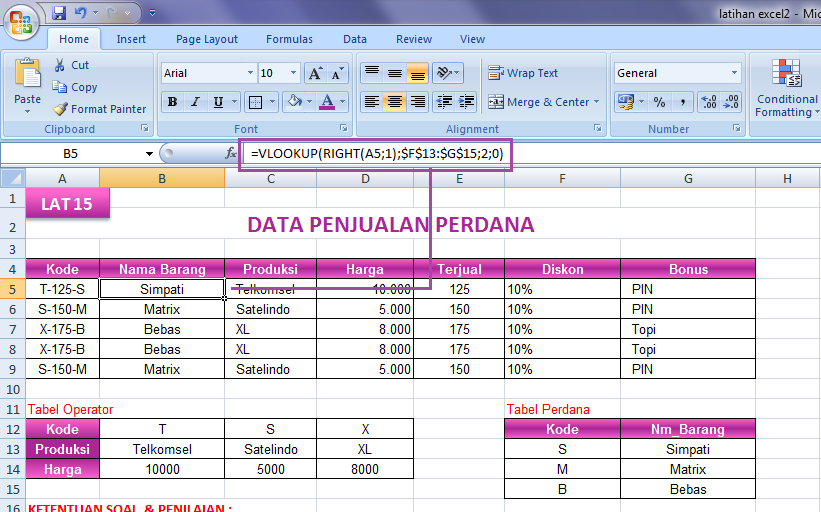821x512 pixels.
Task: Apply Comma Style number format
Action: (x=683, y=102)
